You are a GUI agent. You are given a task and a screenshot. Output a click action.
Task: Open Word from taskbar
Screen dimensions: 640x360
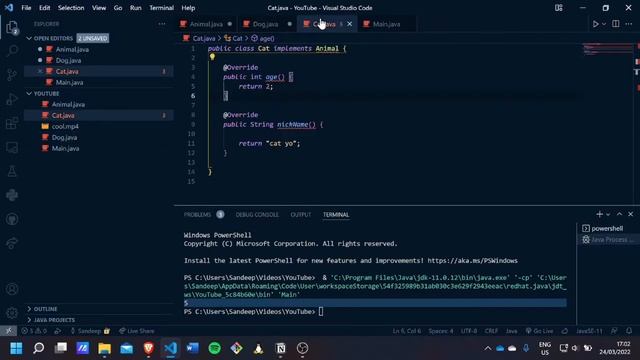click(192, 348)
